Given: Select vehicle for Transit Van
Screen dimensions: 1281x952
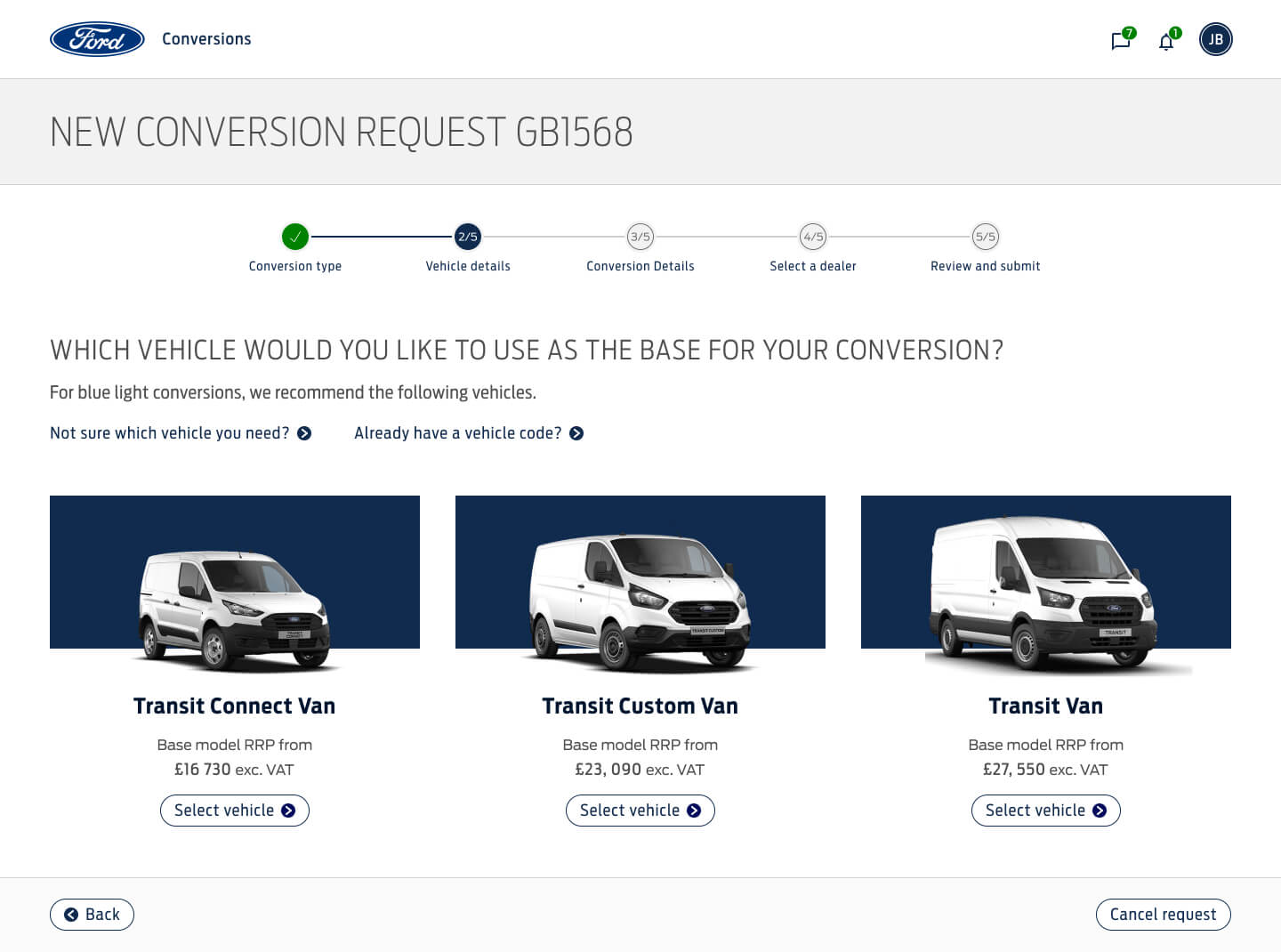Looking at the screenshot, I should 1046,811.
